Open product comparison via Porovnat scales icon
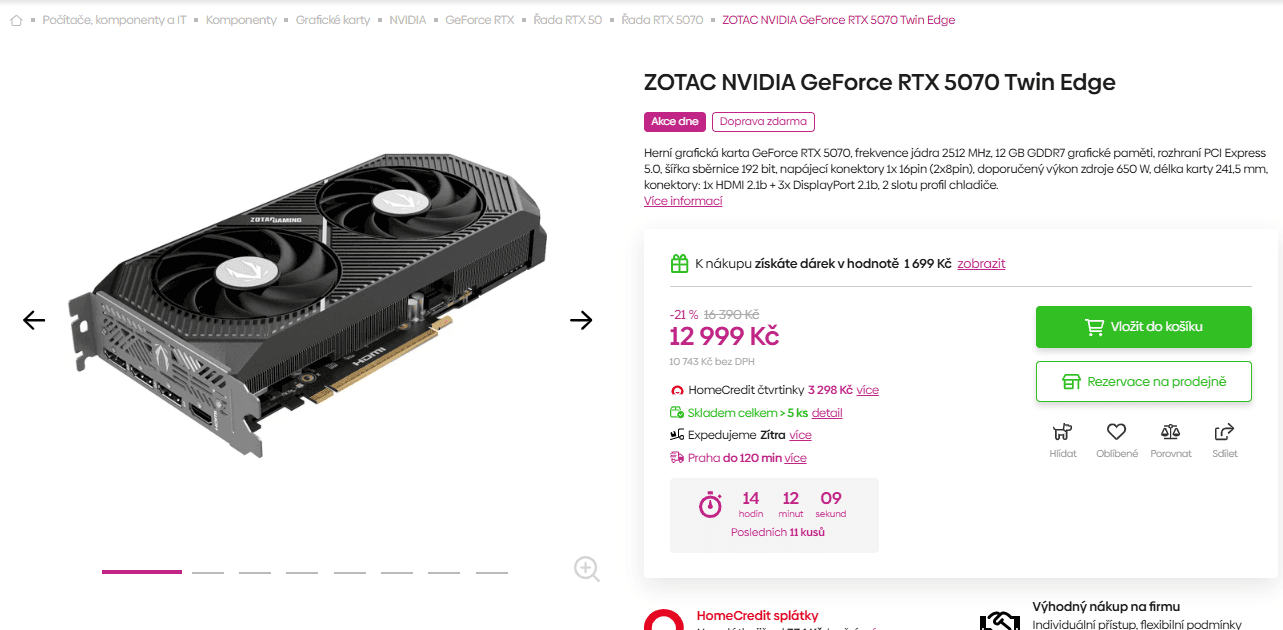The width and height of the screenshot is (1283, 630). 1170,431
